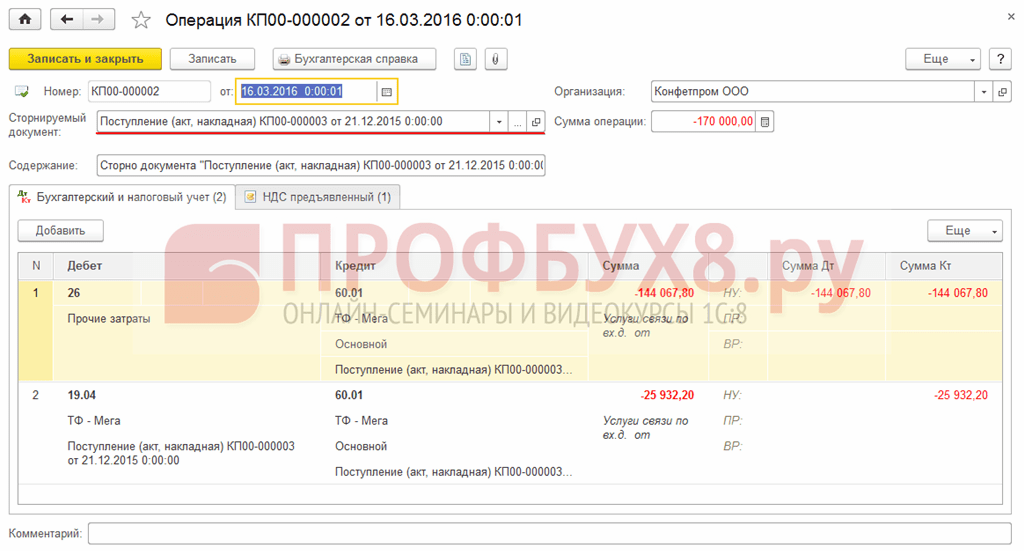Image resolution: width=1024 pixels, height=551 pixels.
Task: Go to the home page icon
Action: [x=25, y=20]
